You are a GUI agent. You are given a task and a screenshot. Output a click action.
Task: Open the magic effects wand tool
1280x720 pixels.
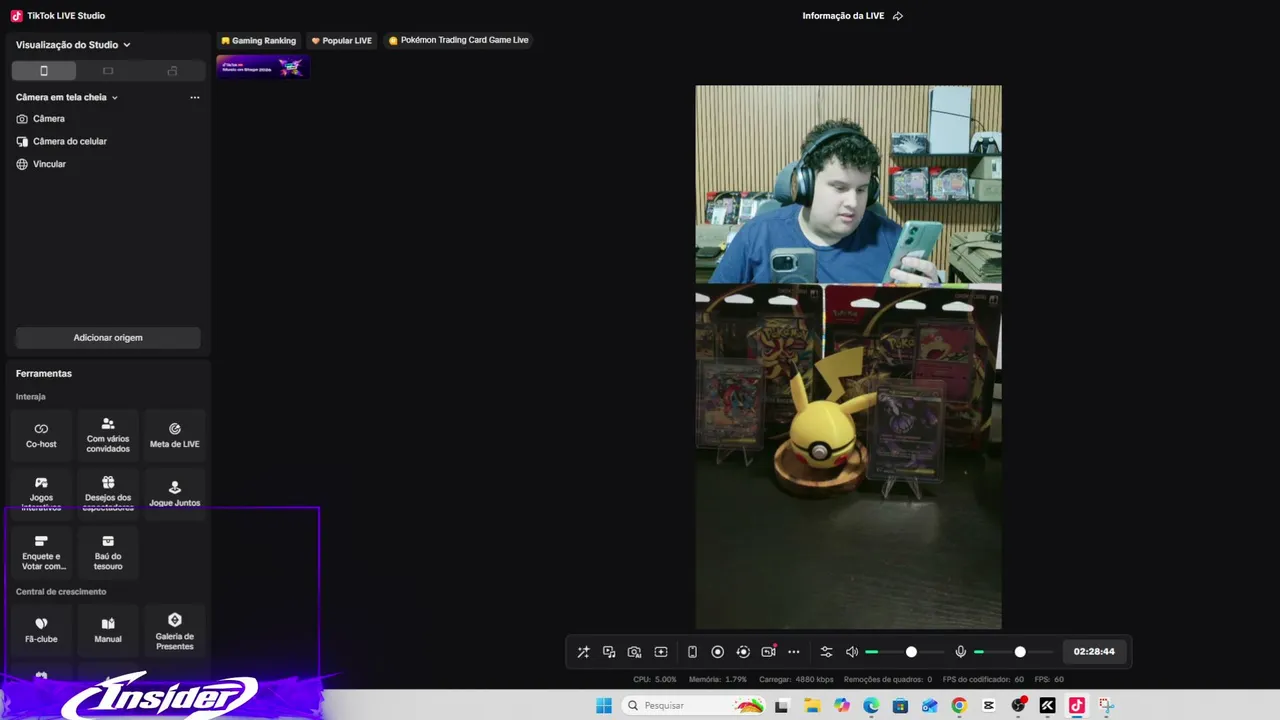[584, 652]
